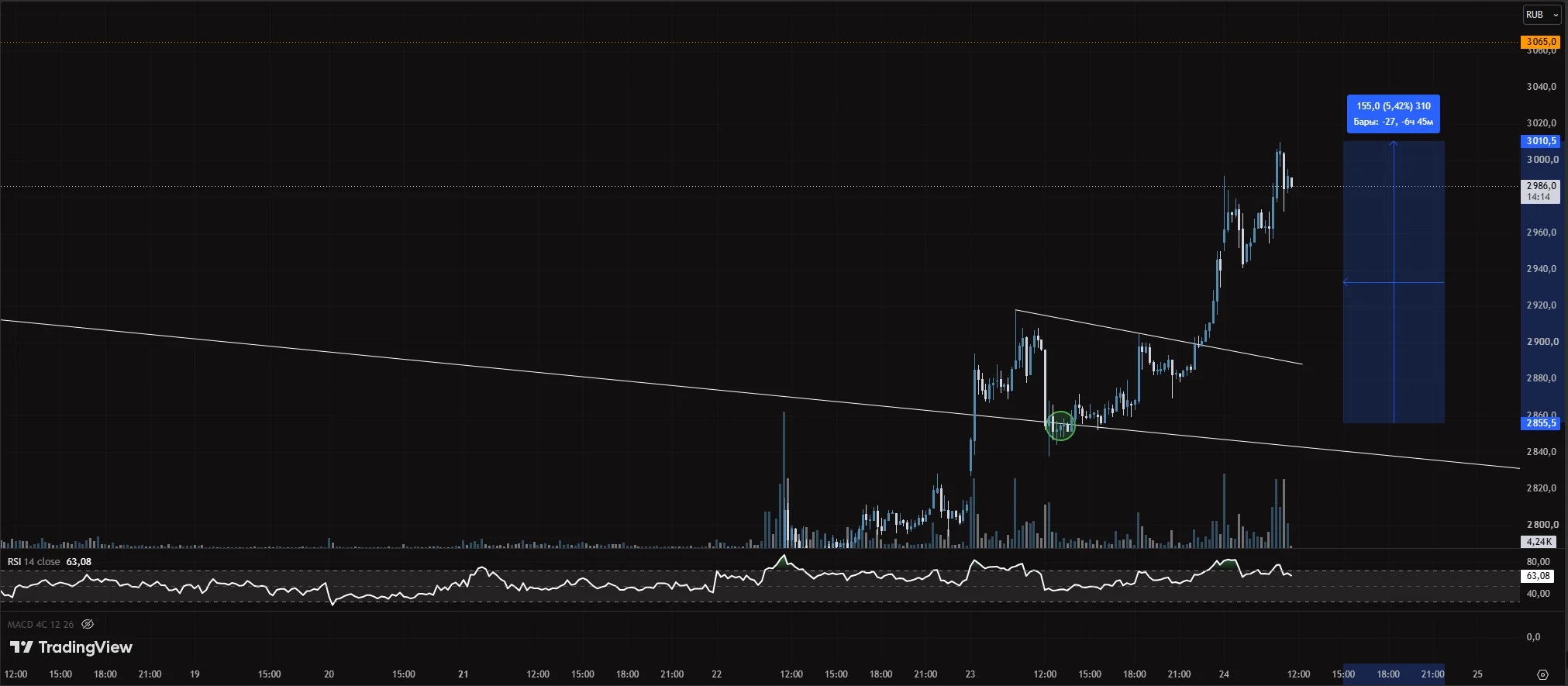Click the blue 2855,5 price label
The width and height of the screenshot is (1568, 686).
tap(1541, 423)
